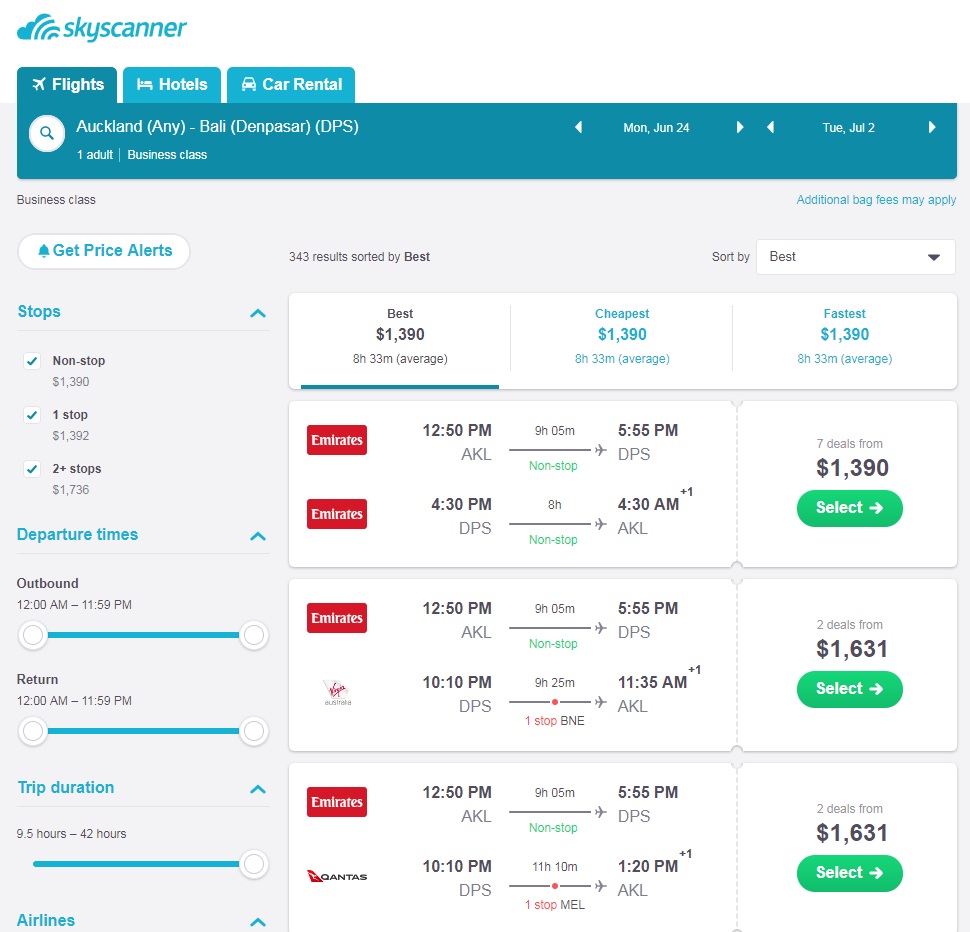Viewport: 970px width, 932px height.
Task: Click Get Price Alerts button
Action: (104, 251)
